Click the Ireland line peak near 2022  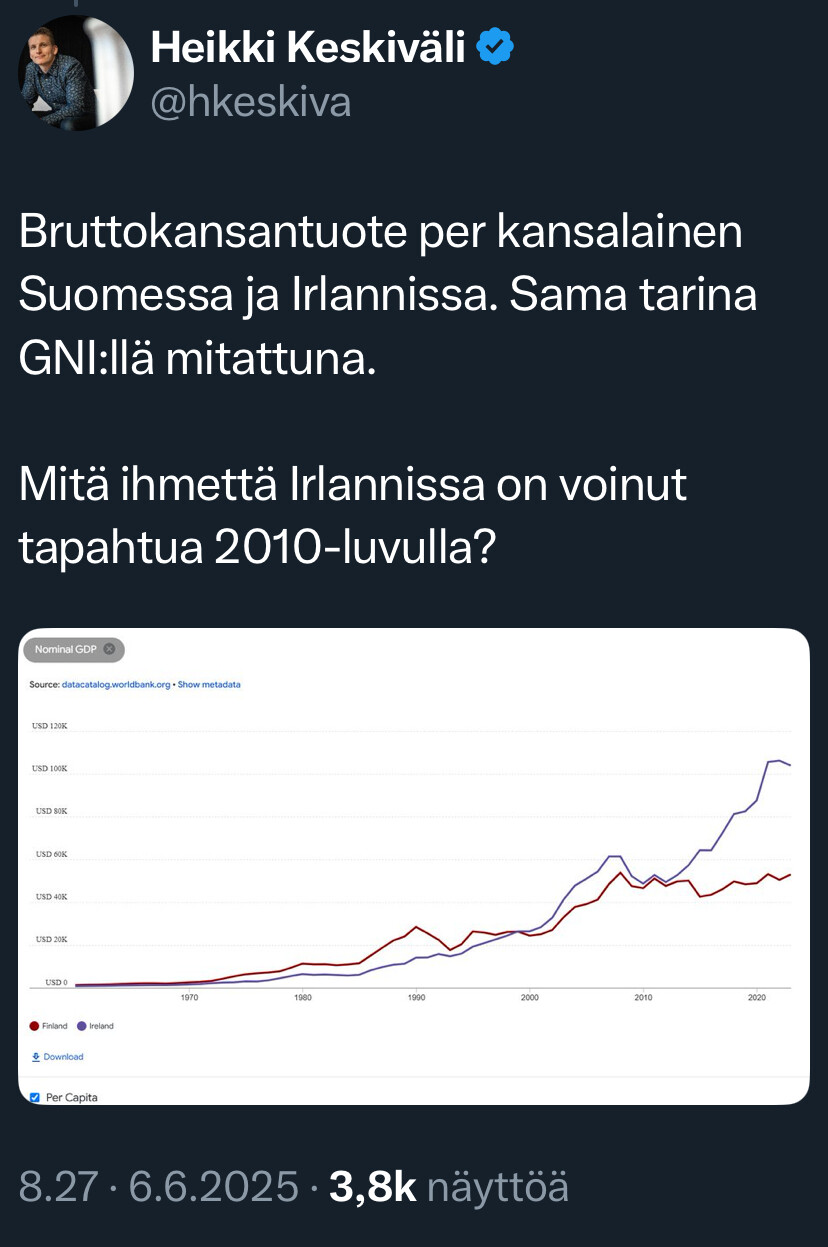(778, 761)
